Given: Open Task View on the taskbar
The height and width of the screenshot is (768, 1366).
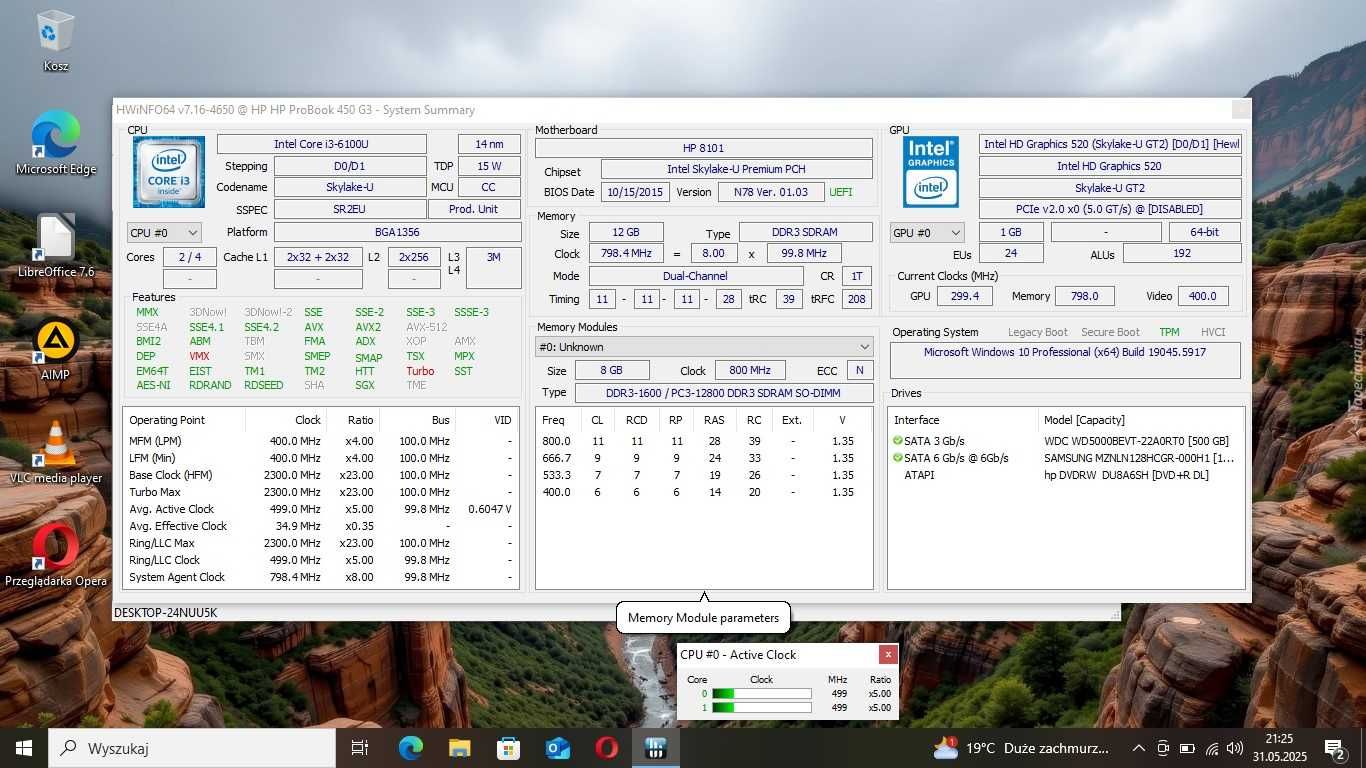Looking at the screenshot, I should coord(360,748).
